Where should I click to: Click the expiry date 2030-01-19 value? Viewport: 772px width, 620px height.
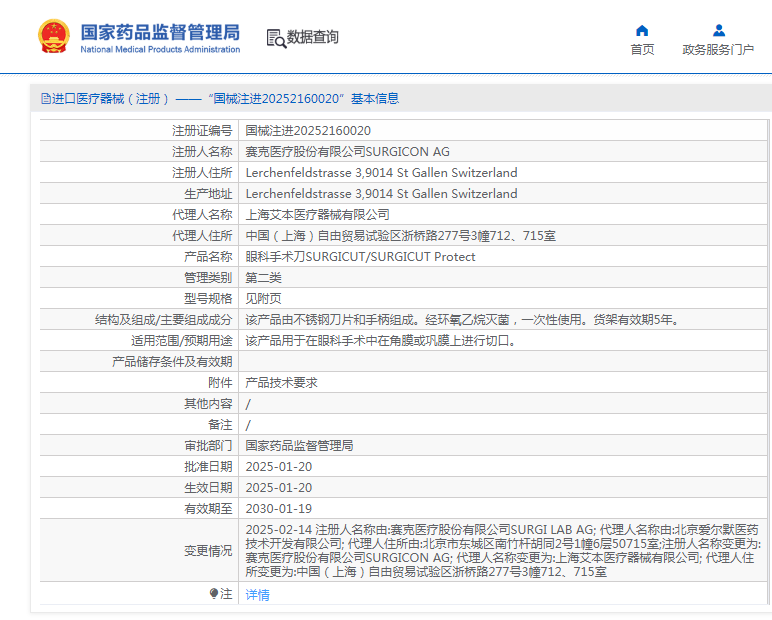(x=273, y=509)
